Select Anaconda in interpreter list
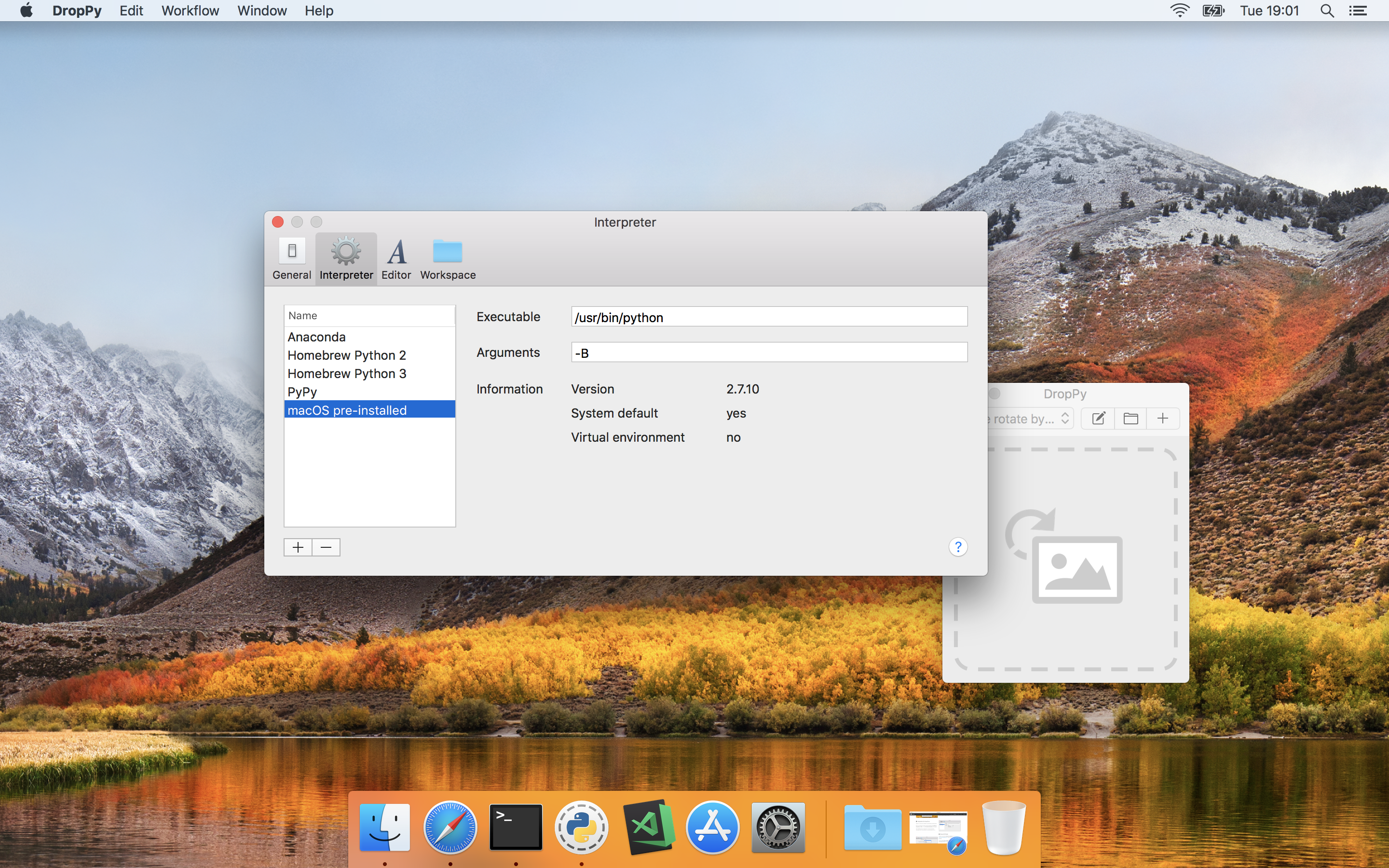This screenshot has height=868, width=1389. (317, 337)
